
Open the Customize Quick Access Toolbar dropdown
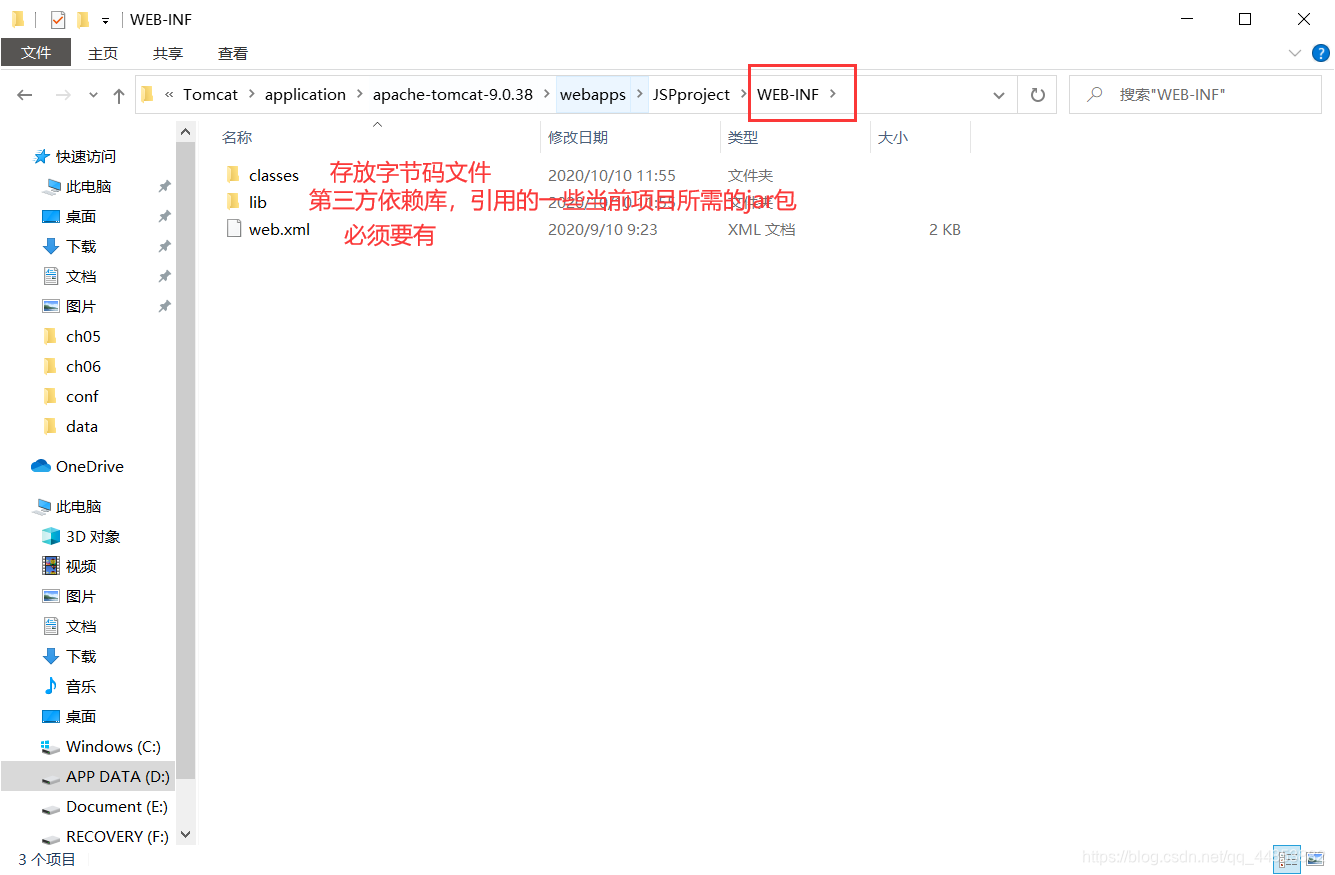[x=105, y=20]
